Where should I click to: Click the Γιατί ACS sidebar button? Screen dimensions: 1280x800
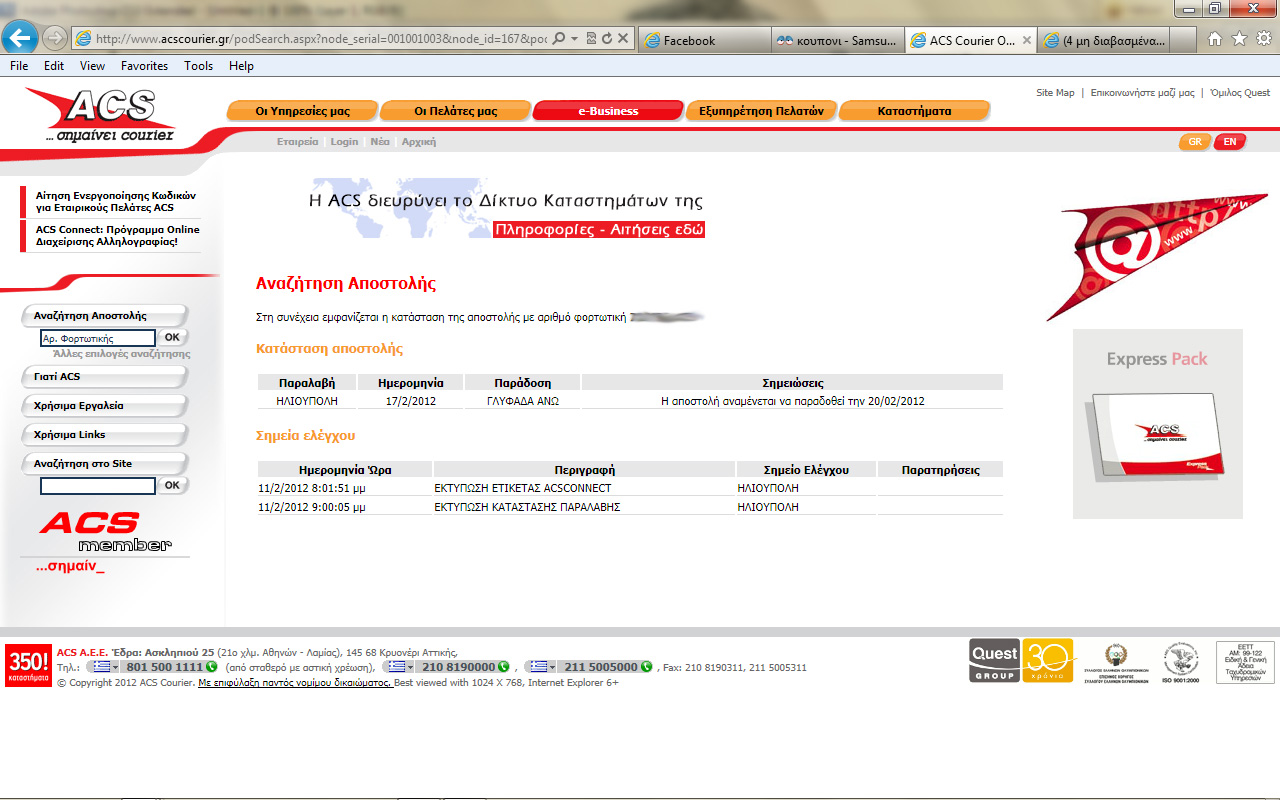[x=104, y=377]
